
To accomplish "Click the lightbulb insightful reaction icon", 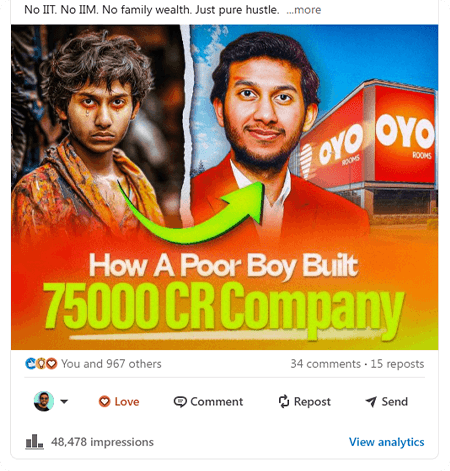I will [x=41, y=363].
